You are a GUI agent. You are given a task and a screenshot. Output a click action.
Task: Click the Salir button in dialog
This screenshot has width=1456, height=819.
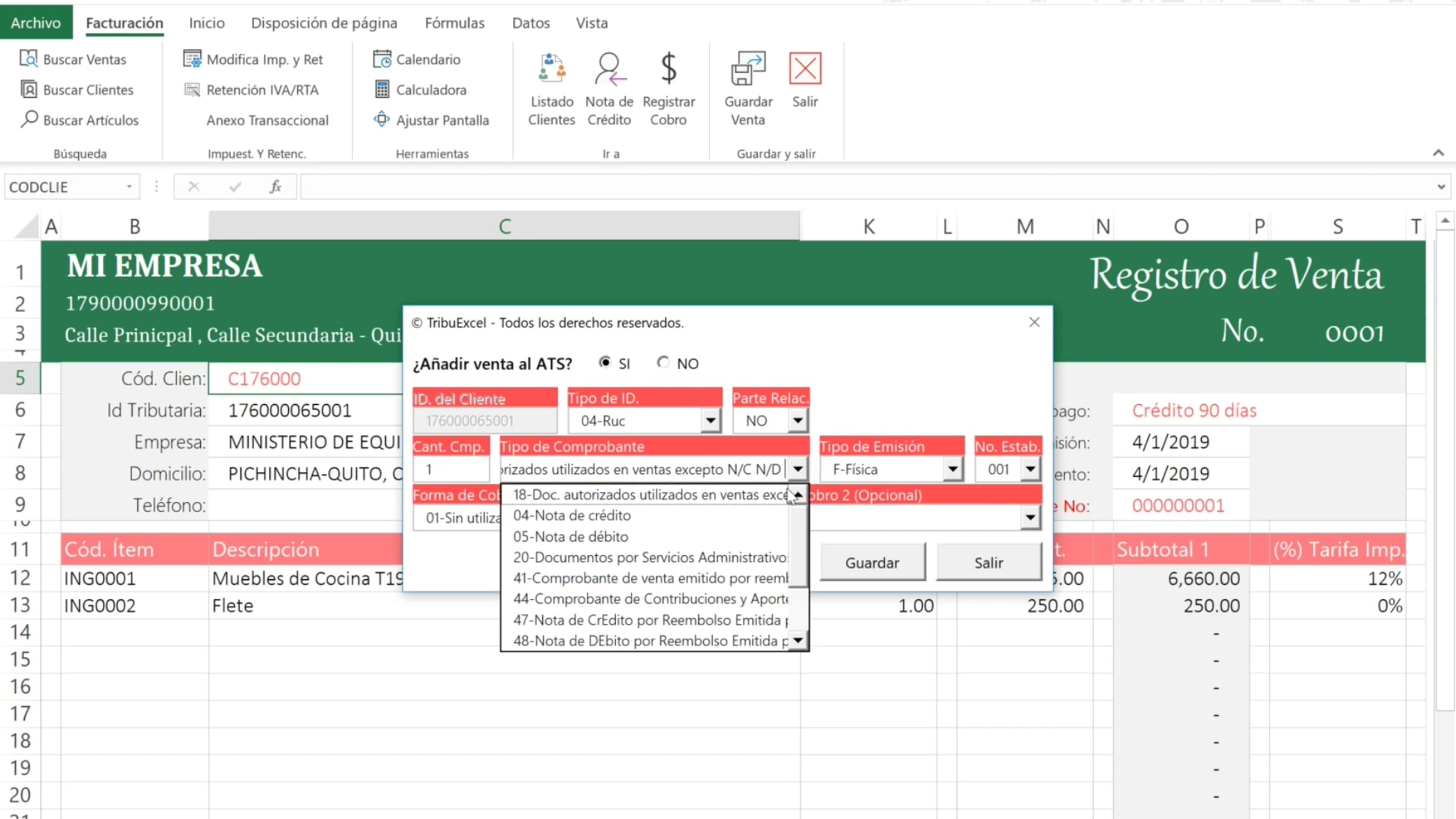(989, 562)
